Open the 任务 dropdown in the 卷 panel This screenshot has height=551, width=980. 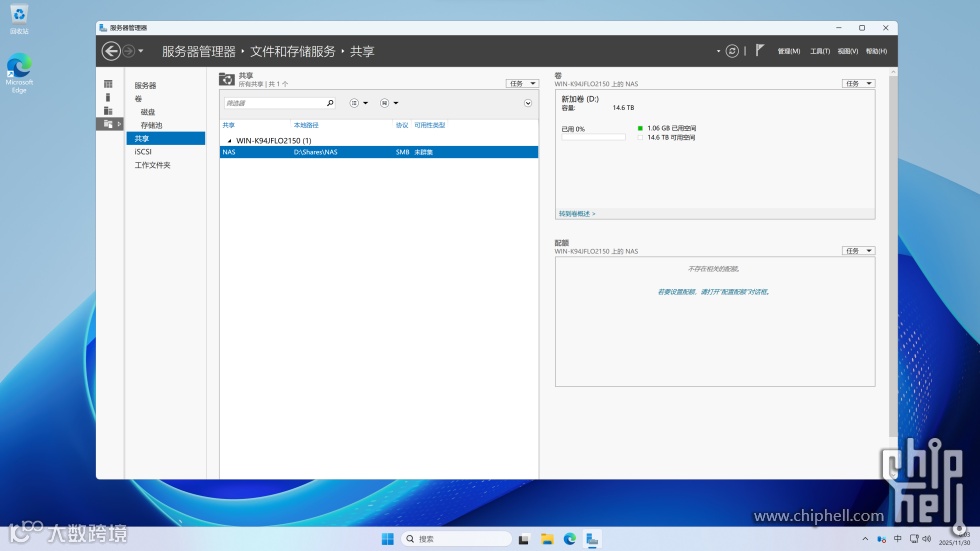[858, 83]
